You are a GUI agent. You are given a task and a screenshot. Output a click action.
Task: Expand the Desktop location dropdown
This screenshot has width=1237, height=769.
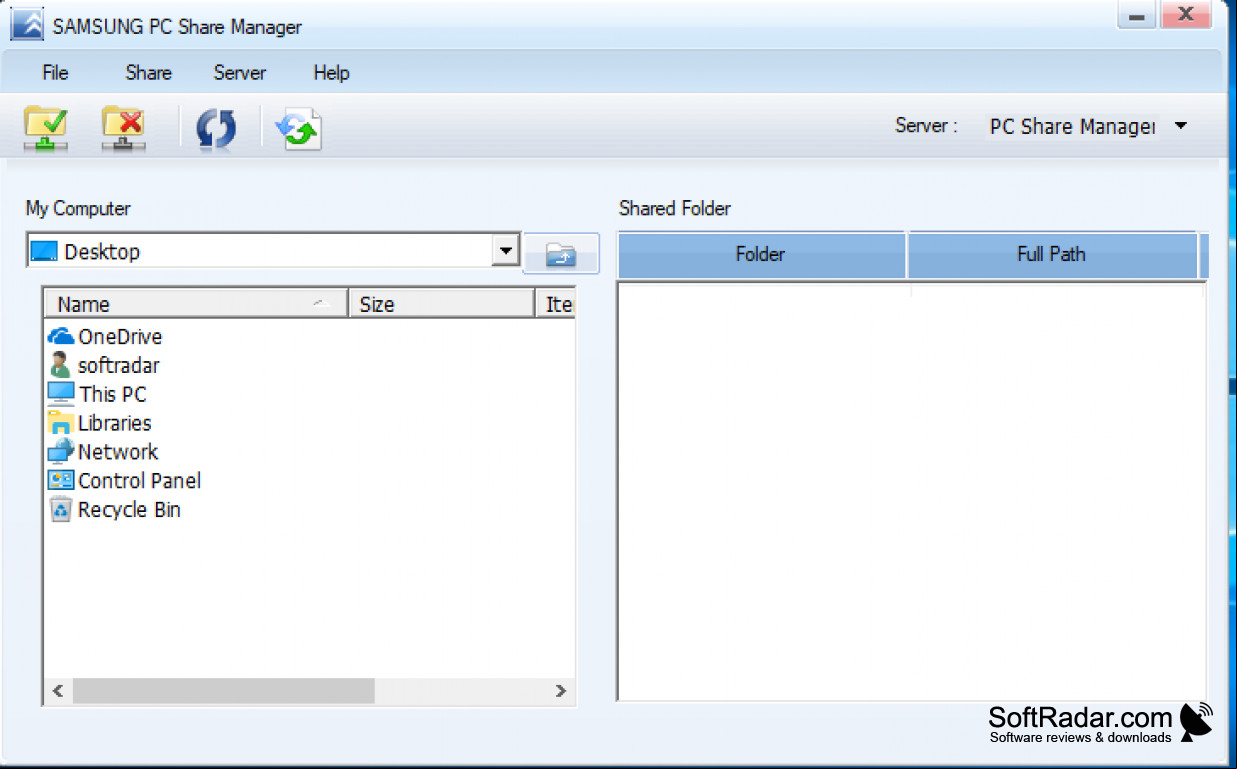click(506, 251)
